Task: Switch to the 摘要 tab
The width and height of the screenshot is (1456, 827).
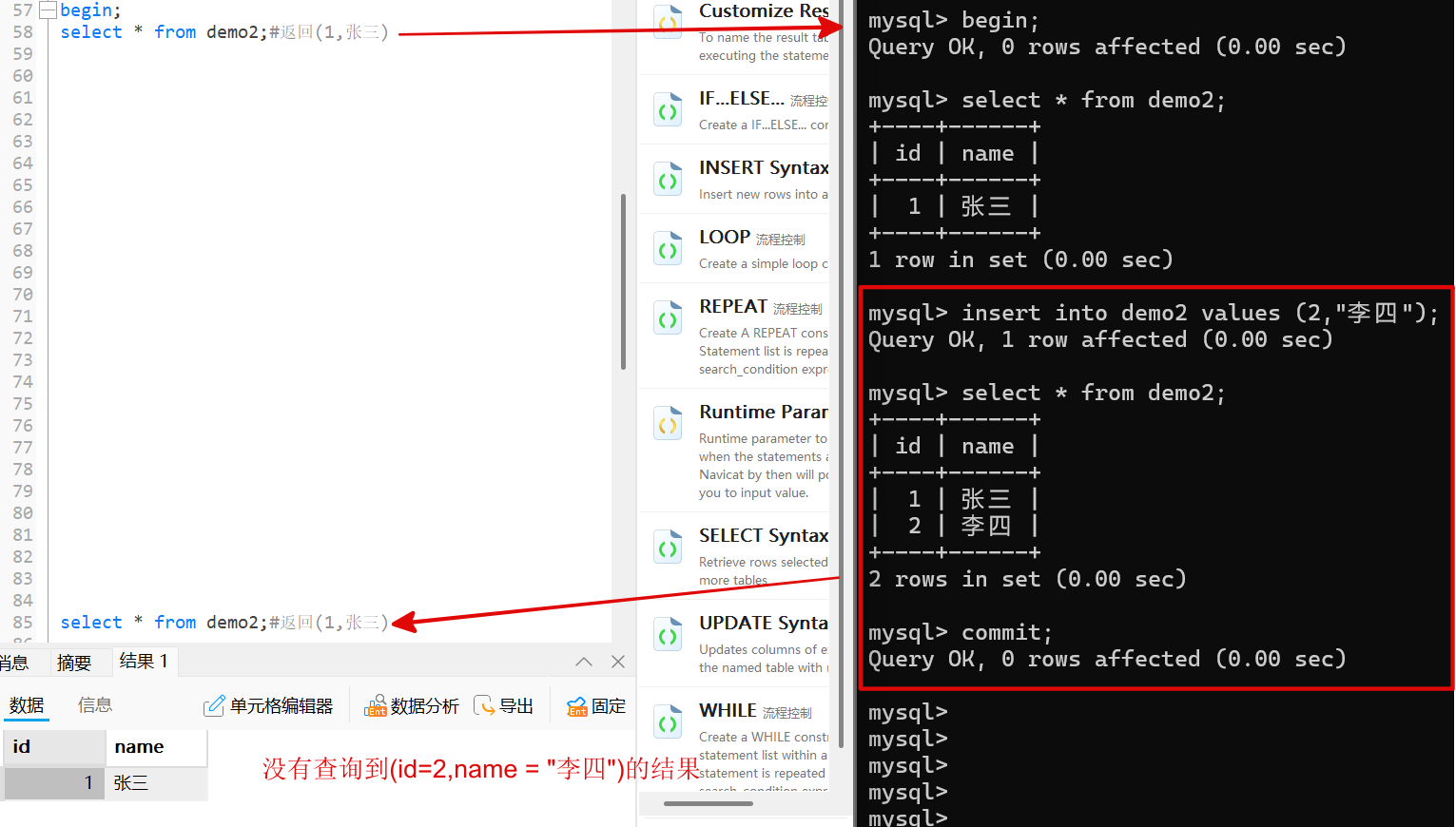Action: coord(74,663)
